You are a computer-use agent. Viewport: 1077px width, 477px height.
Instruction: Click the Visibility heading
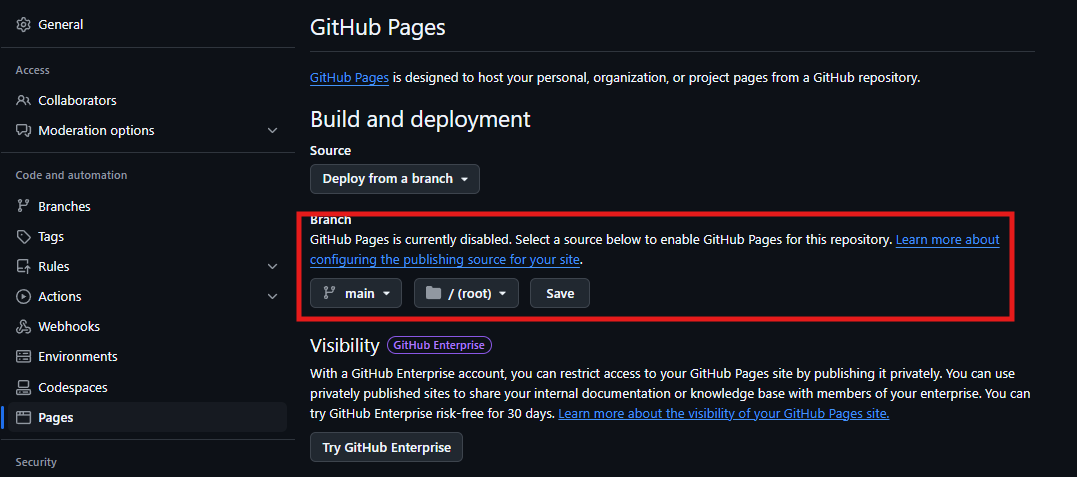click(x=345, y=346)
